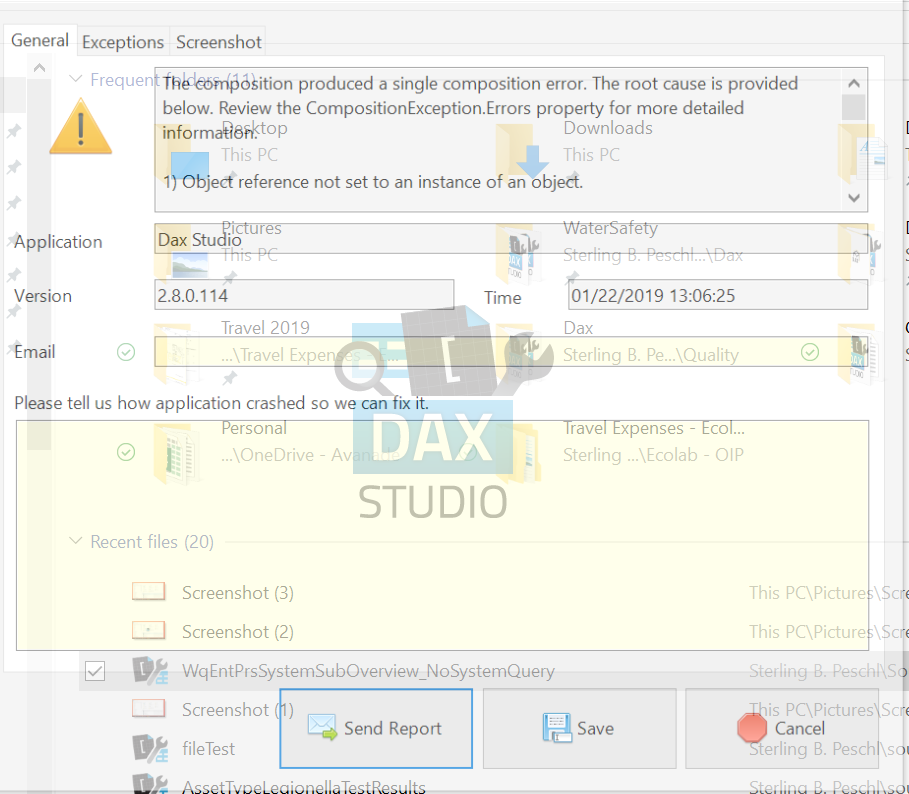The image size is (909, 794).
Task: Collapse the Frequent folders (11) section
Action: (x=76, y=79)
